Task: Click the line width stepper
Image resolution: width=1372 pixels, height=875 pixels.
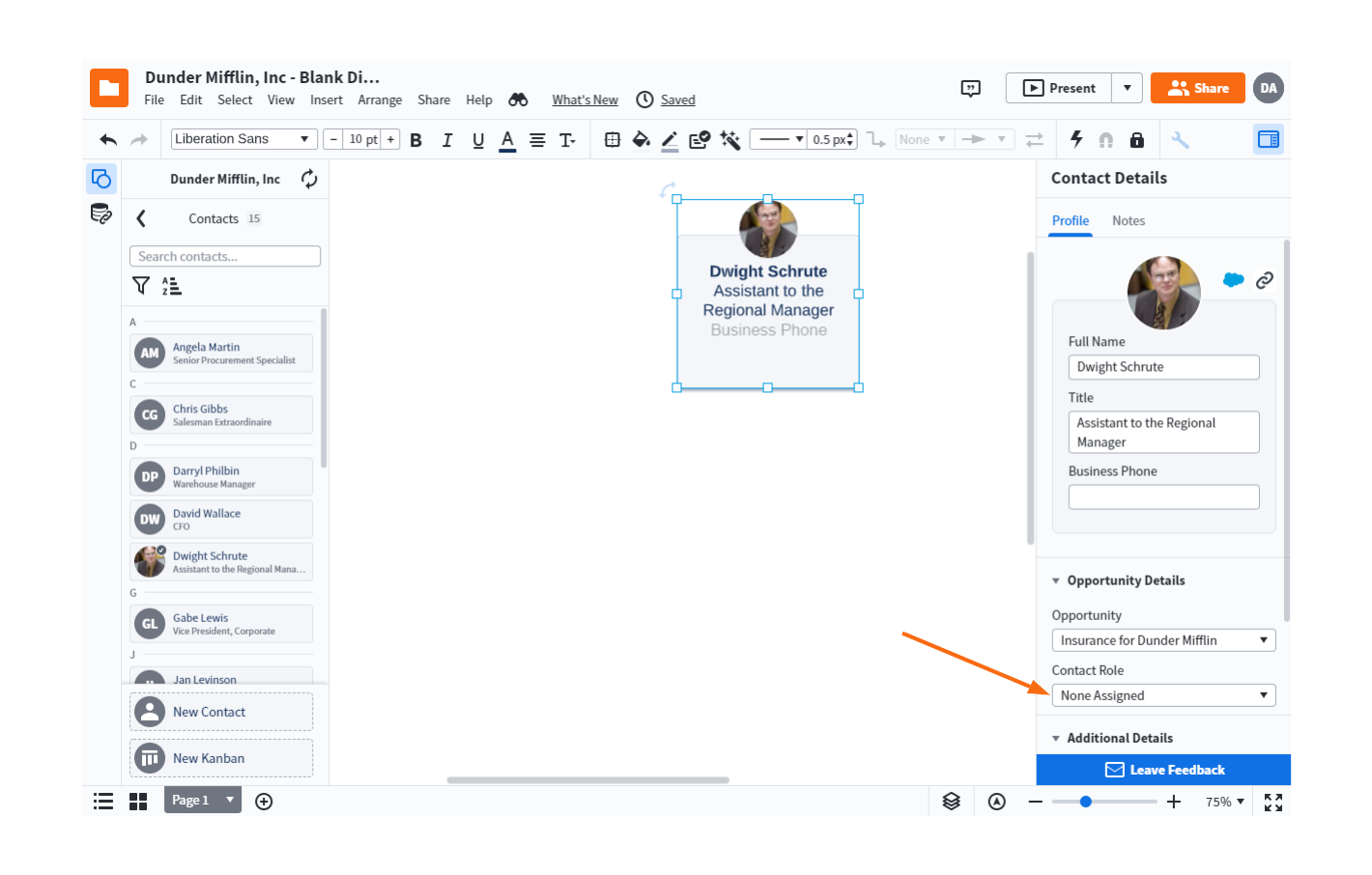Action: pyautogui.click(x=850, y=140)
